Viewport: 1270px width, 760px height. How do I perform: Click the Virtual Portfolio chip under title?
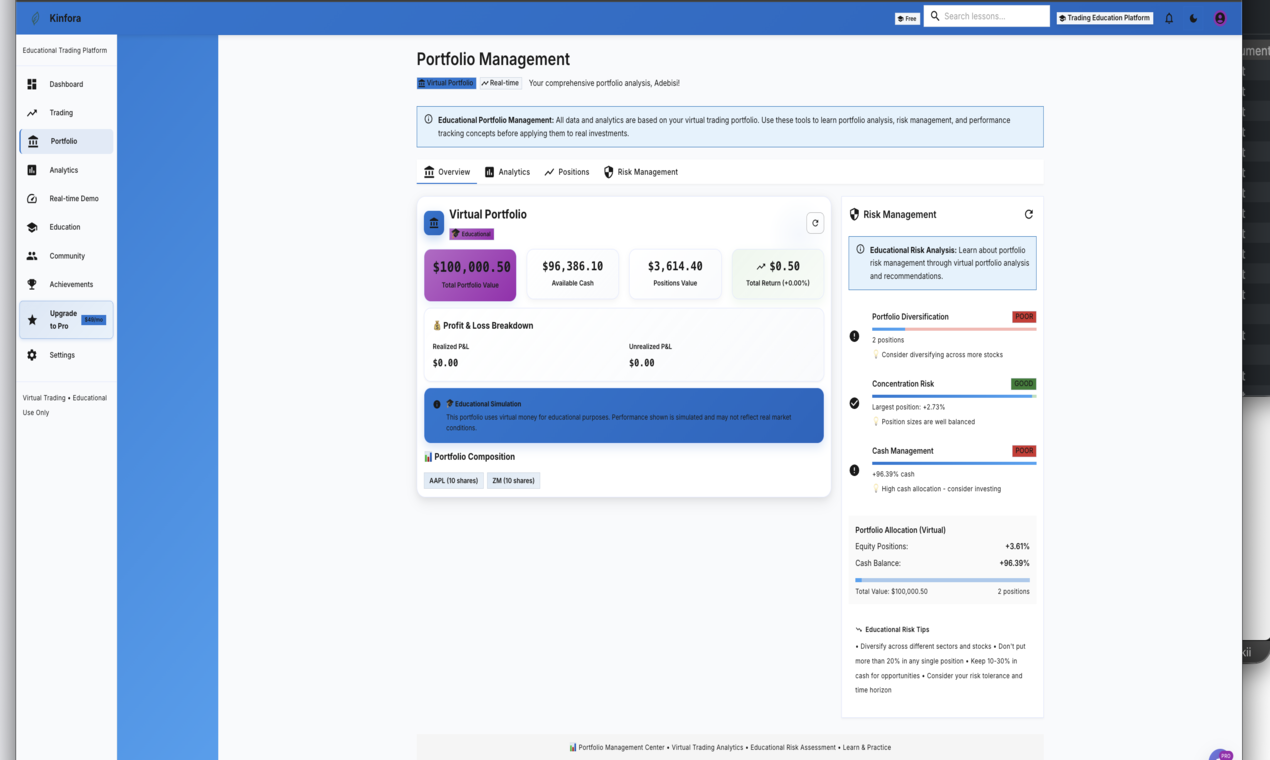pyautogui.click(x=446, y=83)
